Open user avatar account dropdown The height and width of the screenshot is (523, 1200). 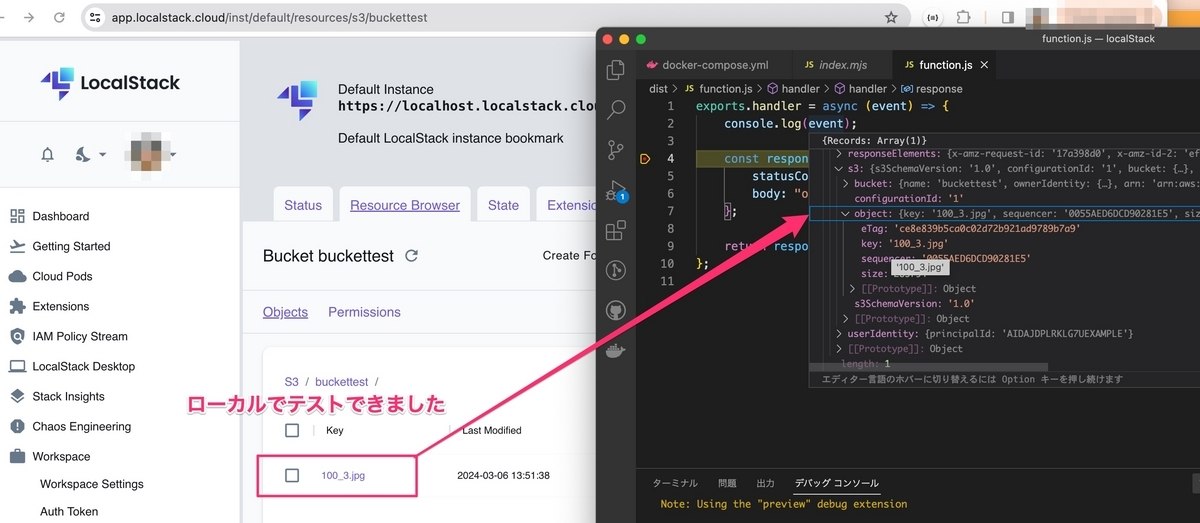pyautogui.click(x=152, y=154)
